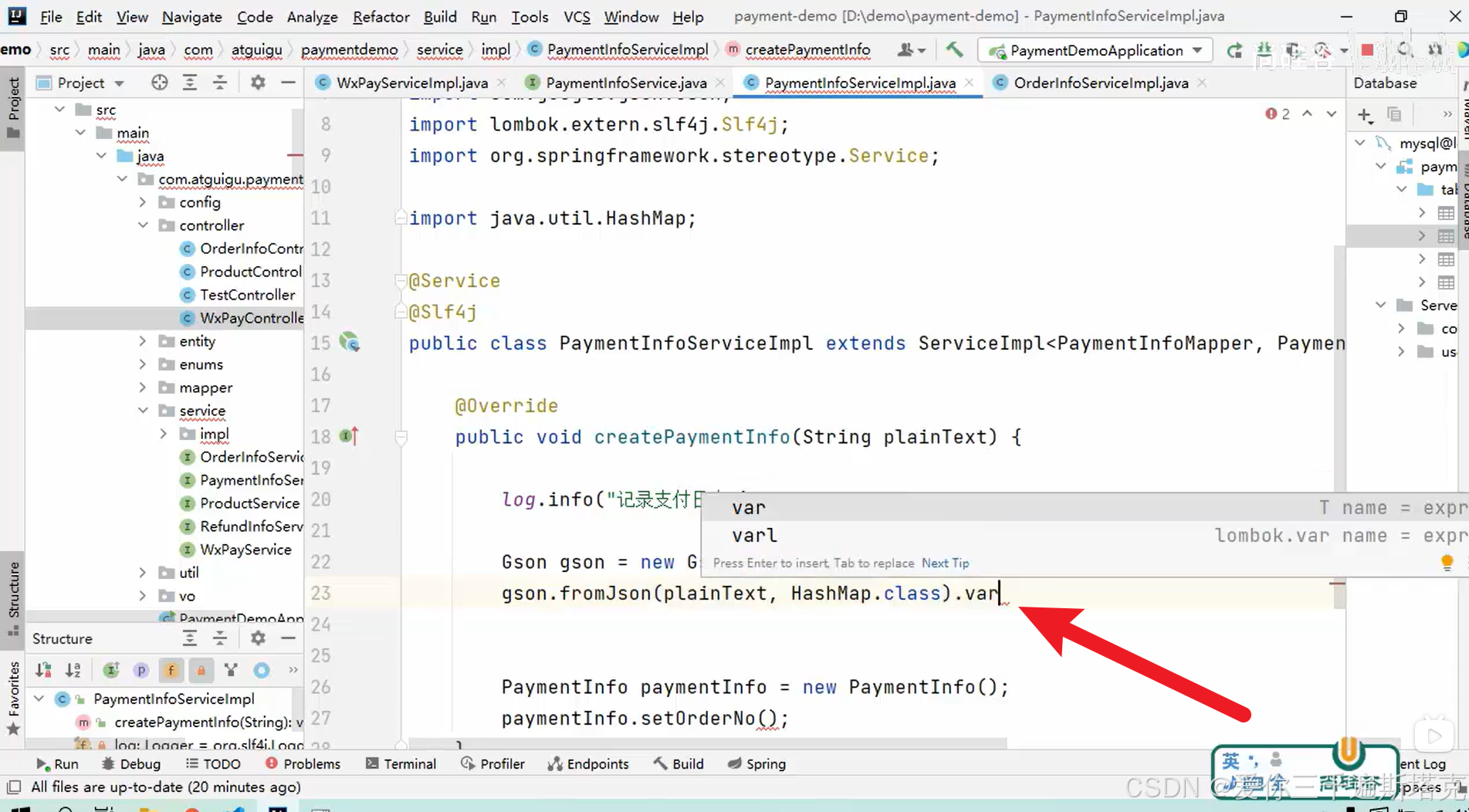The height and width of the screenshot is (812, 1469).
Task: Toggle the blue circle icon in Structure toolbar
Action: tap(262, 670)
